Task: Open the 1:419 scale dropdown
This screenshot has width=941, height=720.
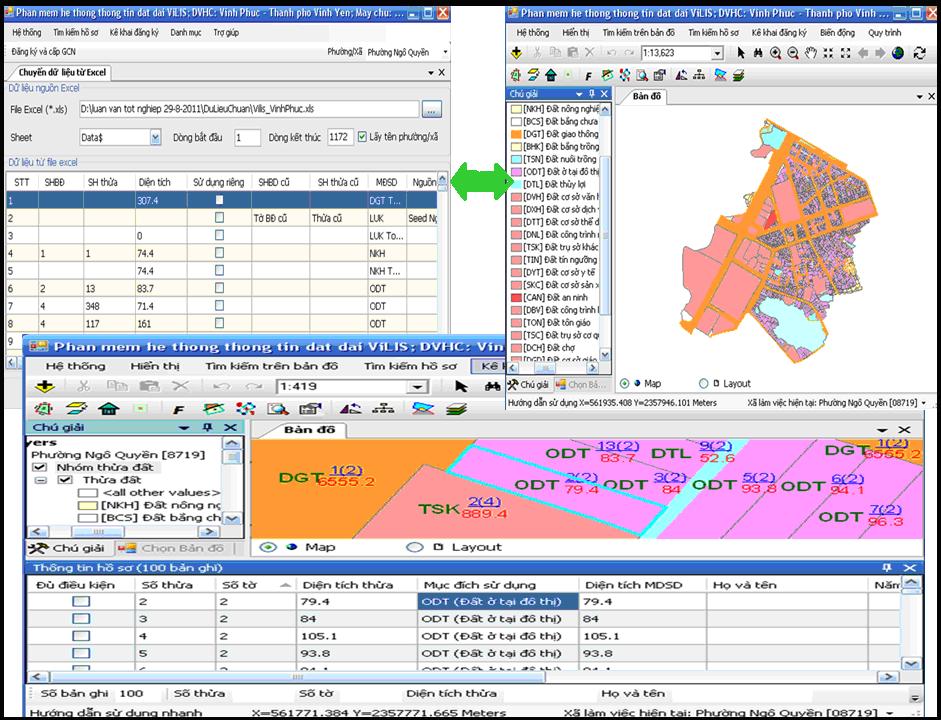Action: coord(417,387)
